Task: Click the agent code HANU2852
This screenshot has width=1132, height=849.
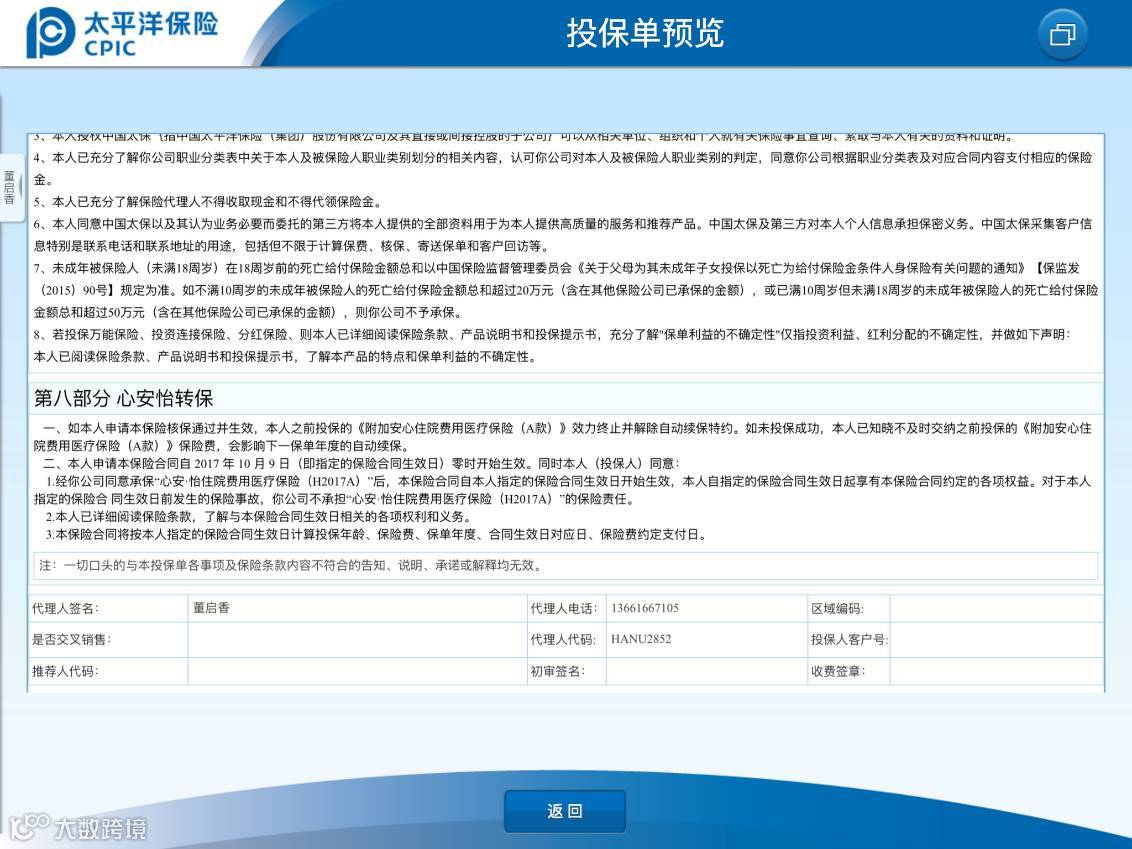Action: coord(641,639)
